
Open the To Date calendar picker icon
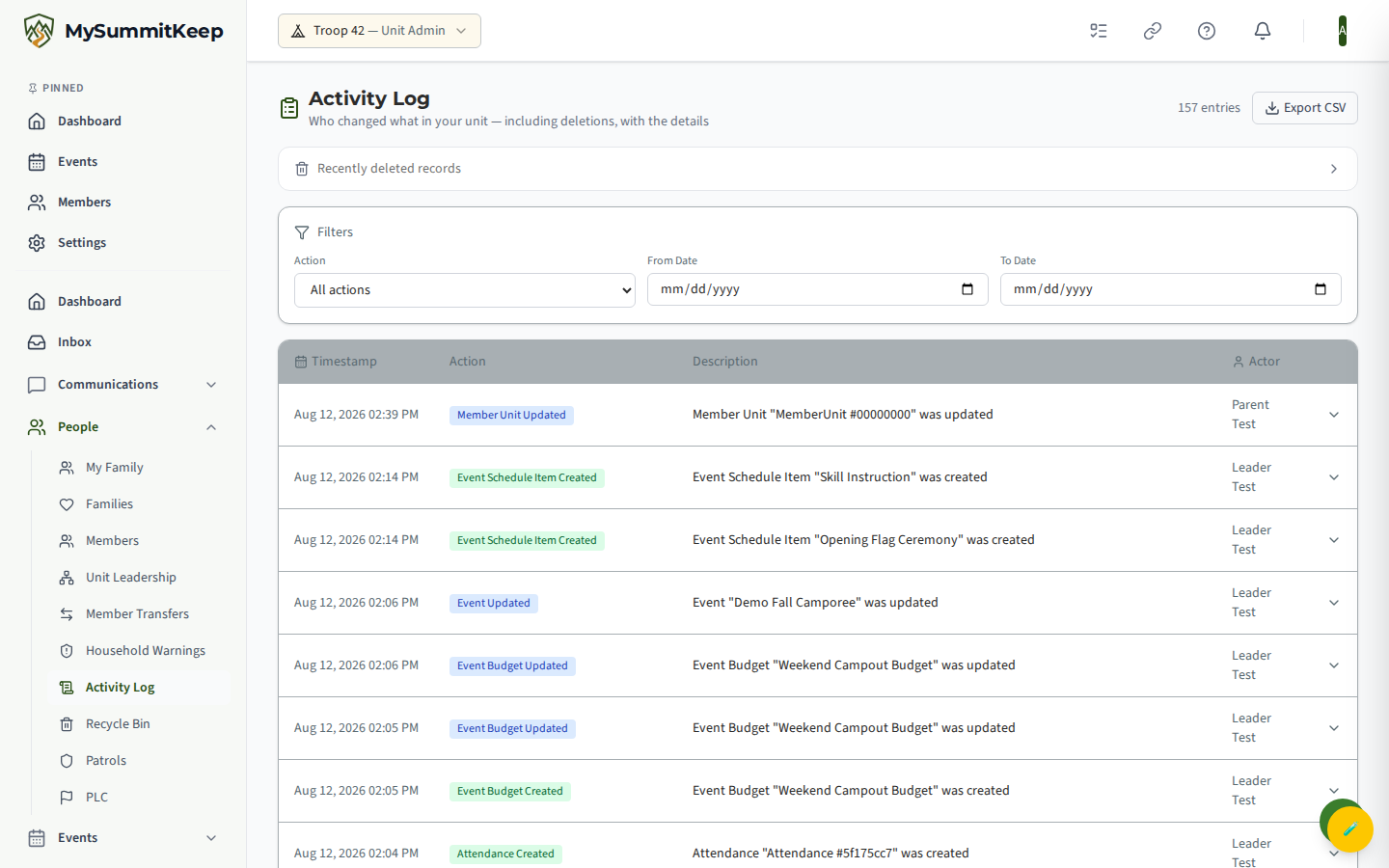click(1321, 289)
